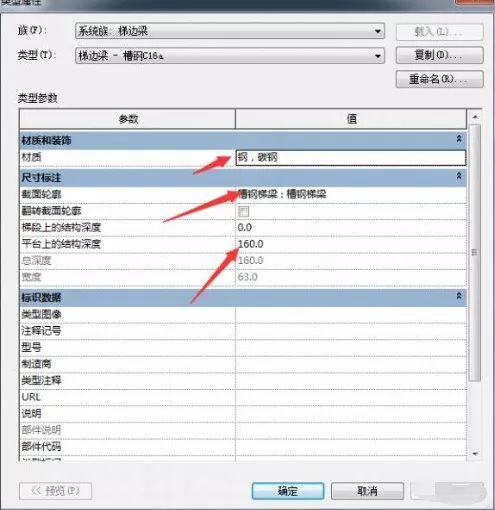Screen dimensions: 495x510
Task: Select the 制造商 row
Action: (243, 364)
